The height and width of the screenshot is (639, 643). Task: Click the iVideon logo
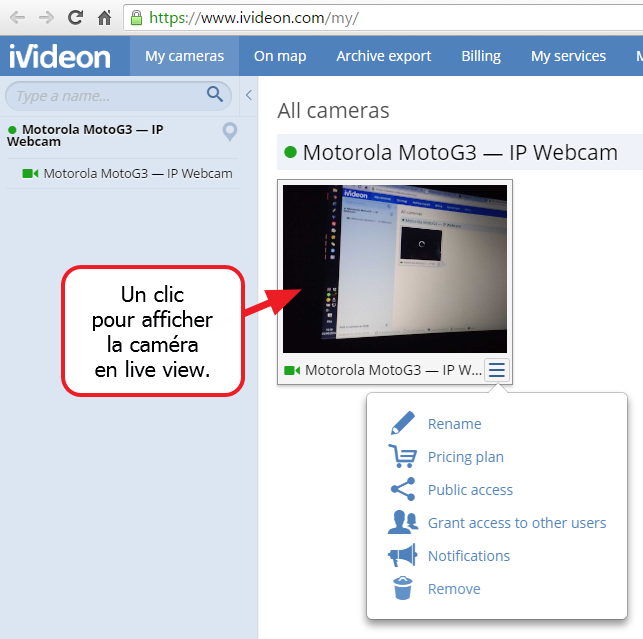pos(60,56)
